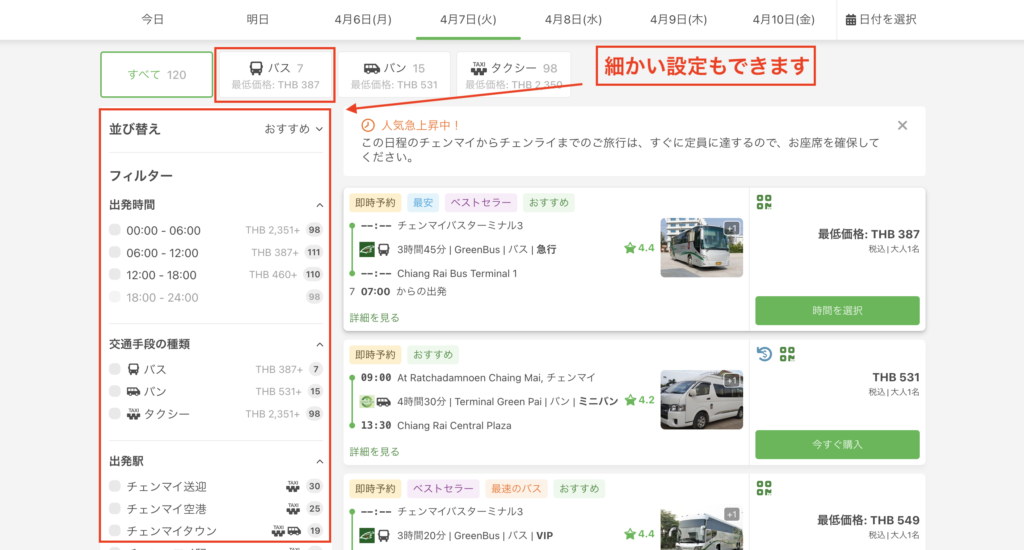This screenshot has height=550, width=1024.
Task: Click star rating 4.4 on THB 387 card
Action: tap(639, 248)
